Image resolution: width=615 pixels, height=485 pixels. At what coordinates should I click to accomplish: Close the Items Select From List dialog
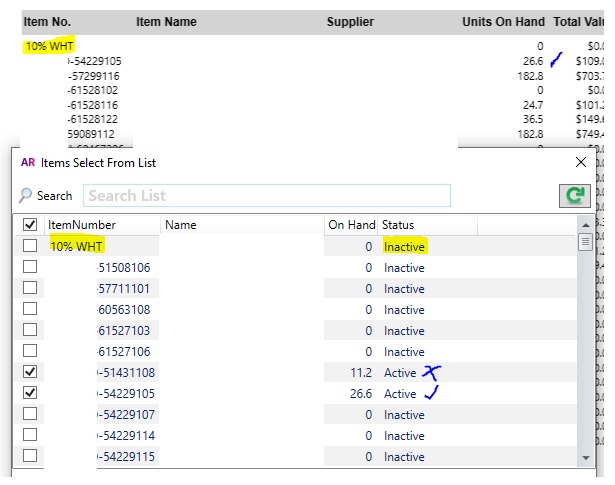[582, 162]
